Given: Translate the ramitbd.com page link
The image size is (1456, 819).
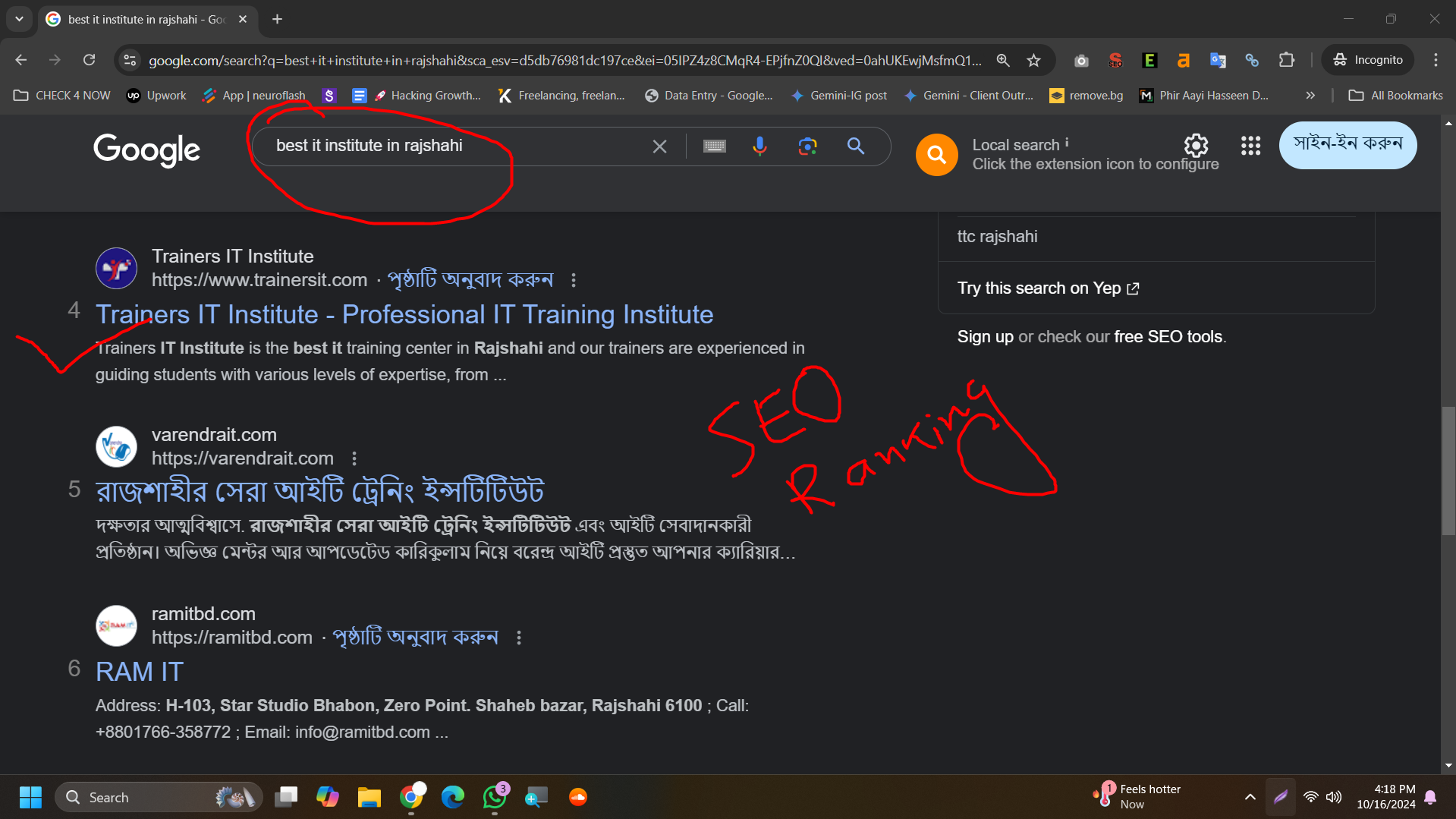Looking at the screenshot, I should point(416,638).
